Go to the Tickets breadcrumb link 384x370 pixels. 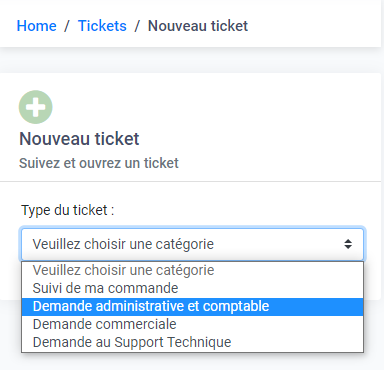(x=102, y=26)
